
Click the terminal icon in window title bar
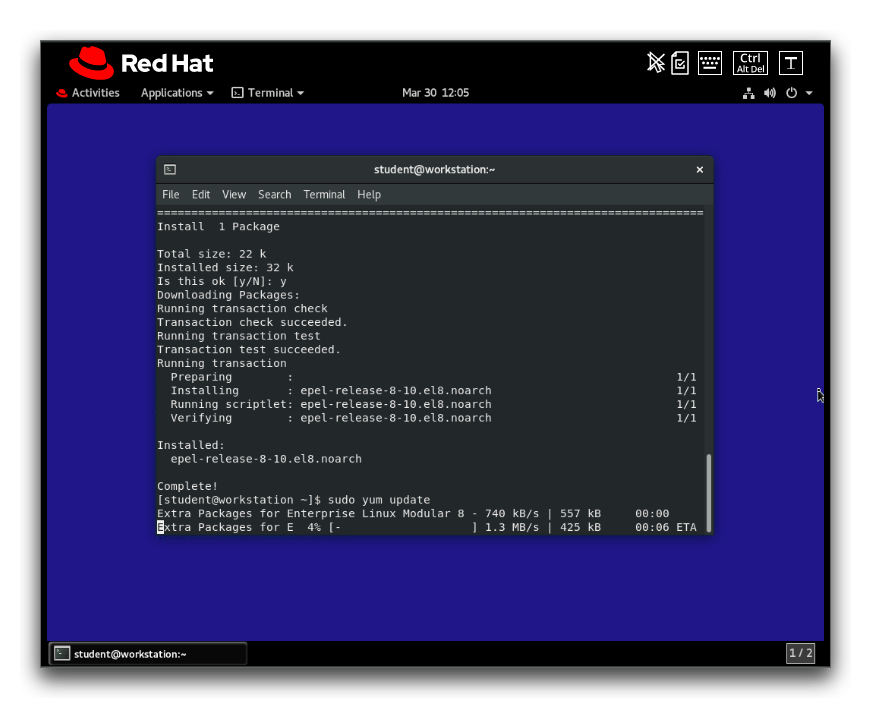click(x=170, y=169)
